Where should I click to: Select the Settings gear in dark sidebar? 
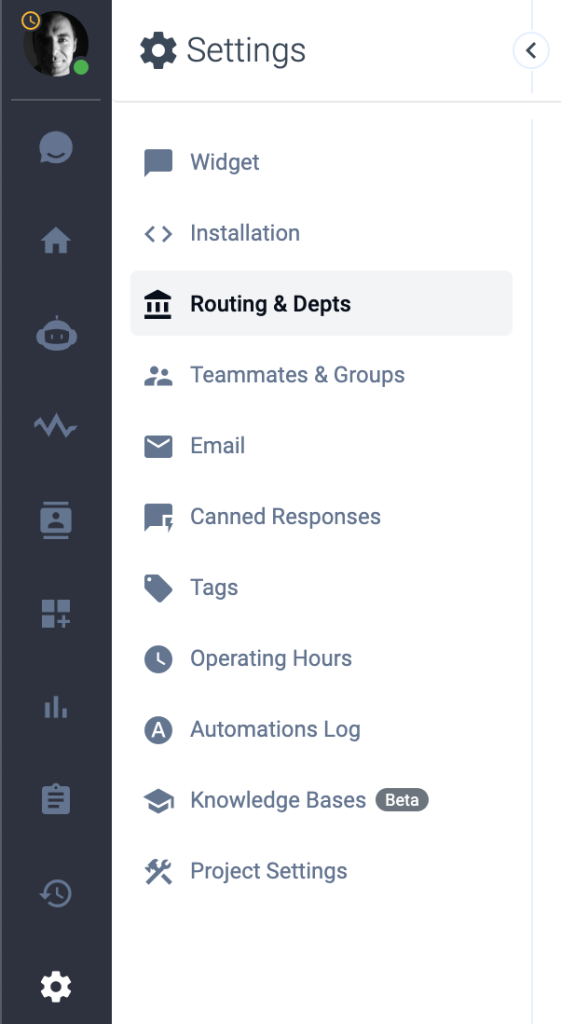56,986
